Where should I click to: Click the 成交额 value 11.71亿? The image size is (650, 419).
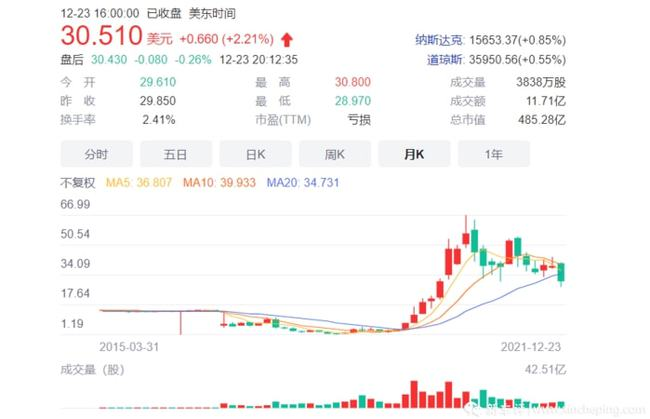pos(546,101)
